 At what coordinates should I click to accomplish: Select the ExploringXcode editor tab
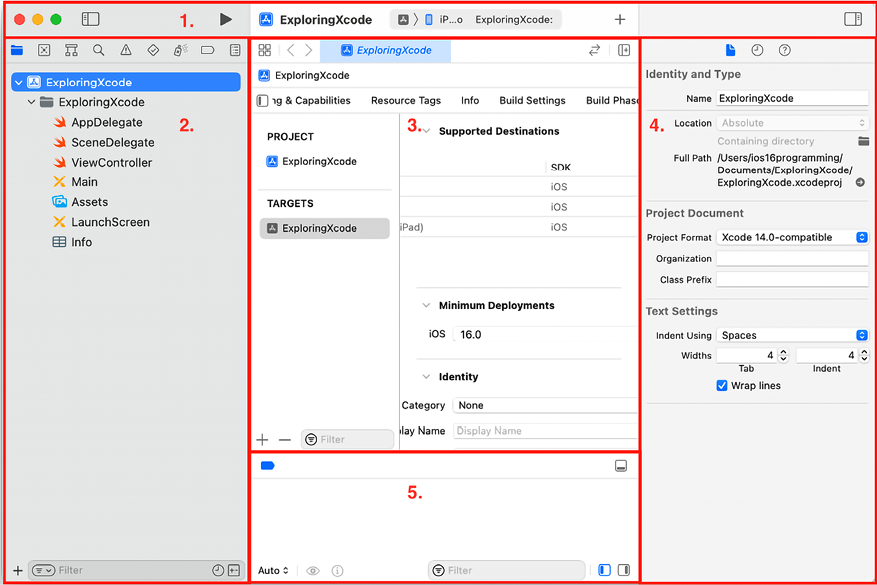tap(385, 50)
